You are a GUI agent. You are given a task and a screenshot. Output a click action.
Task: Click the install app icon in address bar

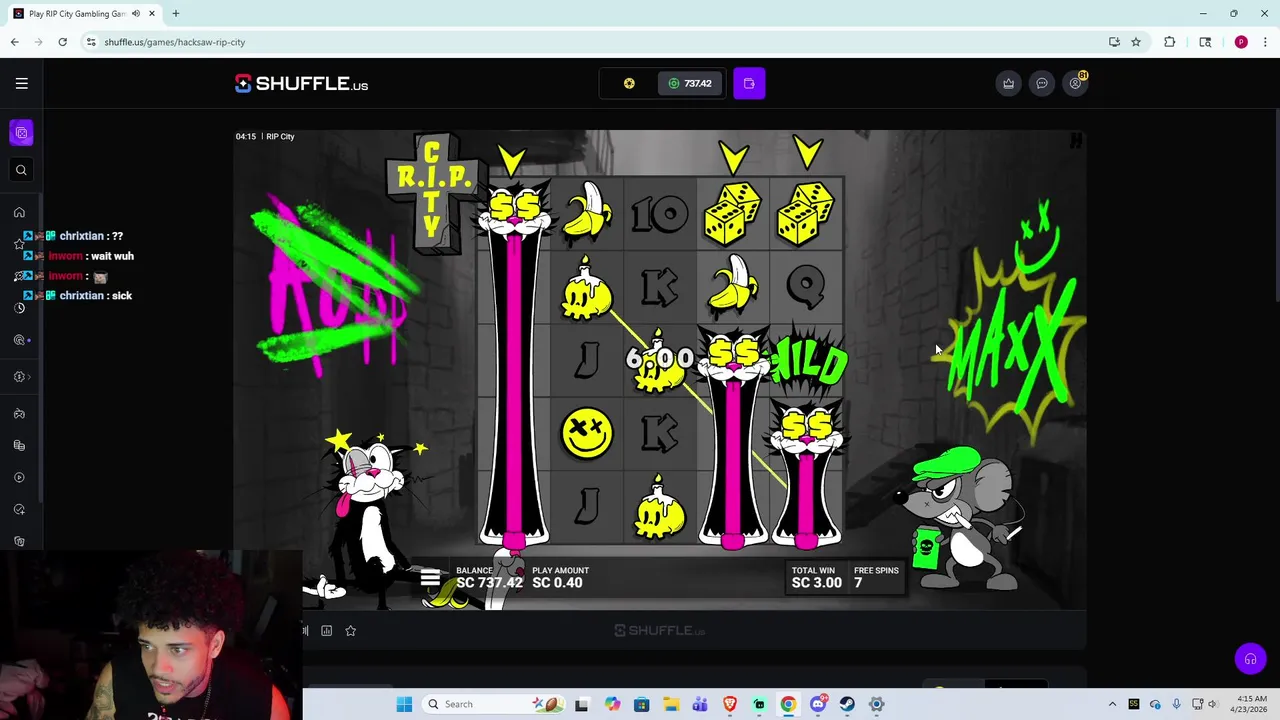coord(1114,42)
